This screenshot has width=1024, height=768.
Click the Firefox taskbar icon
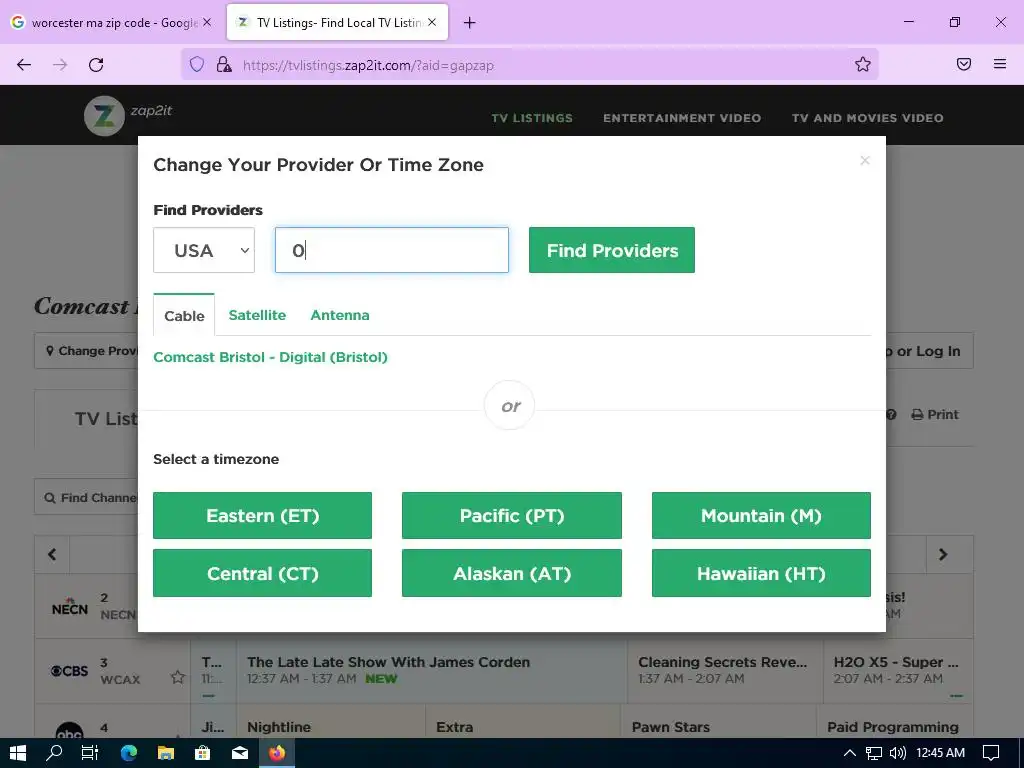(278, 753)
